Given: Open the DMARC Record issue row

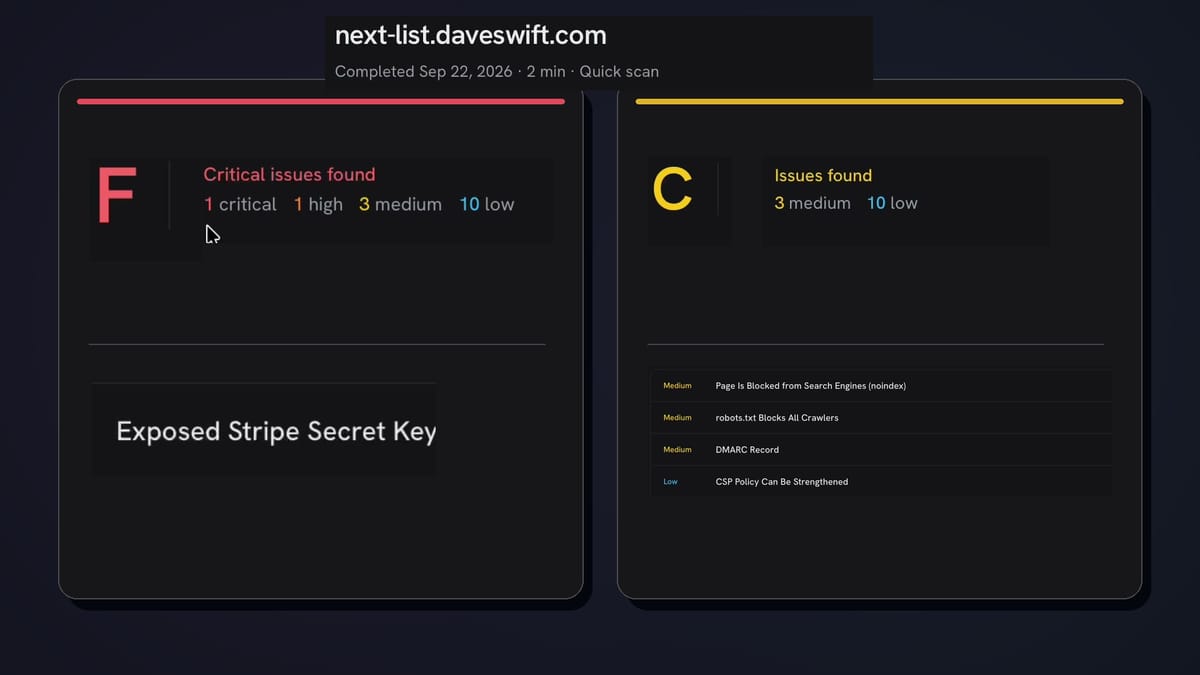Looking at the screenshot, I should [881, 450].
